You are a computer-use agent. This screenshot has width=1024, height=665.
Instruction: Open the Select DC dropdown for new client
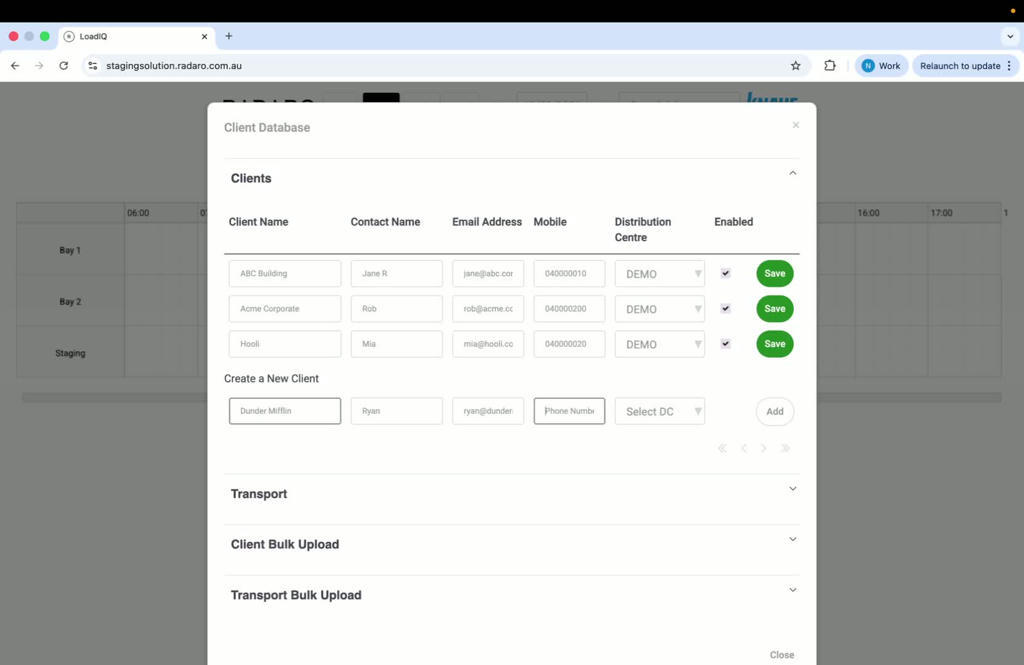pyautogui.click(x=660, y=412)
